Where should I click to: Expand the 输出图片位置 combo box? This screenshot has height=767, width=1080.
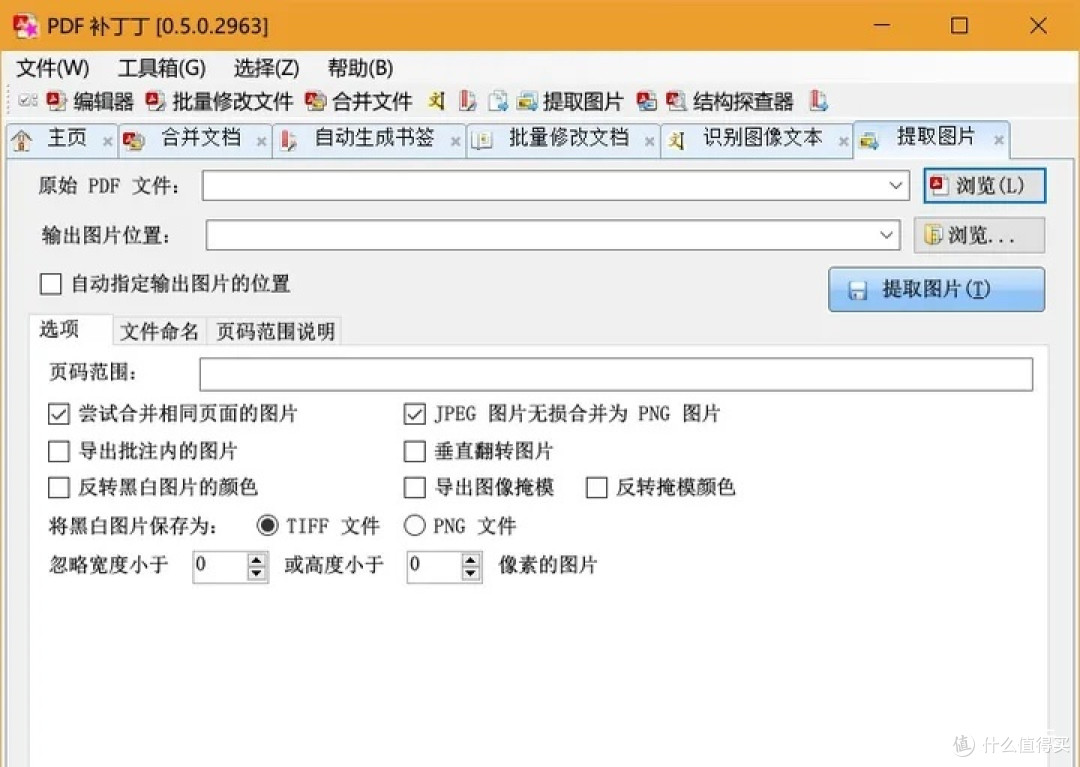tap(885, 235)
